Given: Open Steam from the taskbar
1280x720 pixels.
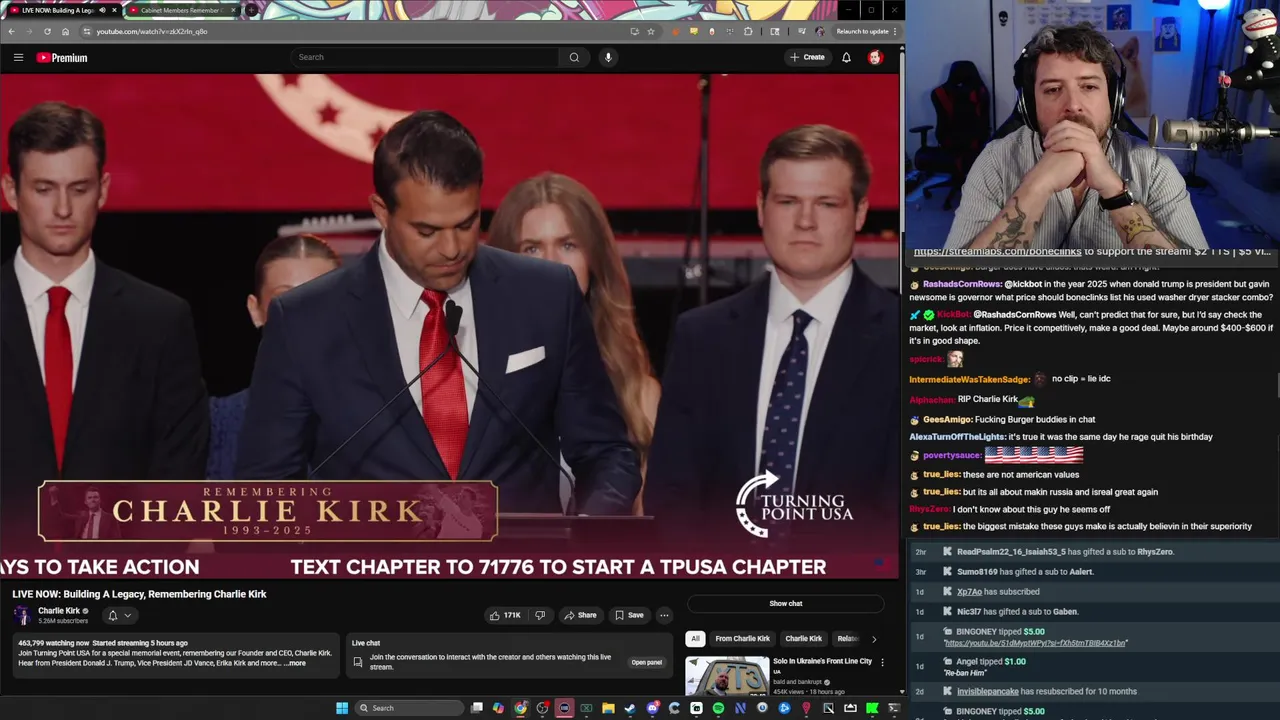Looking at the screenshot, I should pos(629,708).
